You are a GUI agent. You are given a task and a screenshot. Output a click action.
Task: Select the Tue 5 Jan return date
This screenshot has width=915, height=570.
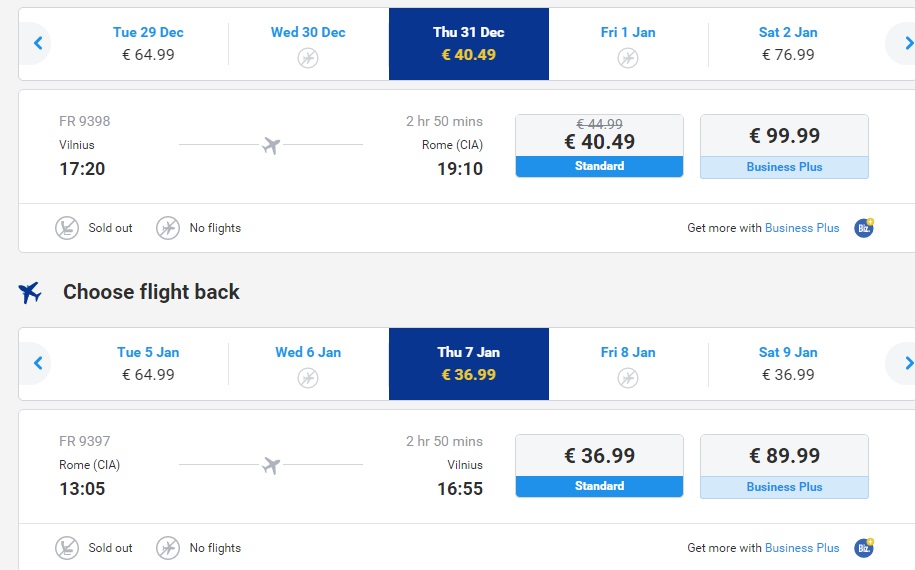pos(148,363)
